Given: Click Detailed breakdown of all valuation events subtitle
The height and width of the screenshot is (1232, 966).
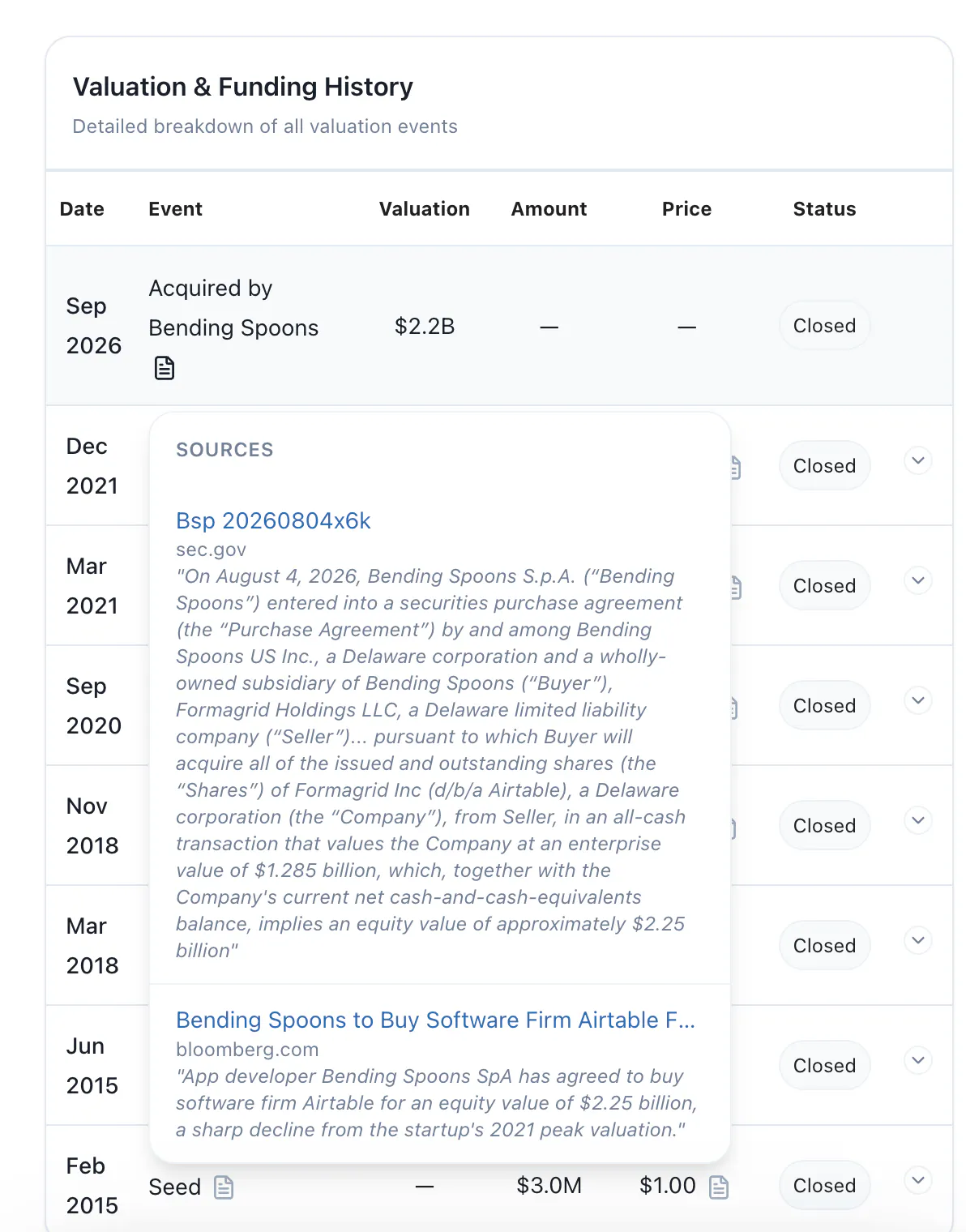Looking at the screenshot, I should pos(265,126).
